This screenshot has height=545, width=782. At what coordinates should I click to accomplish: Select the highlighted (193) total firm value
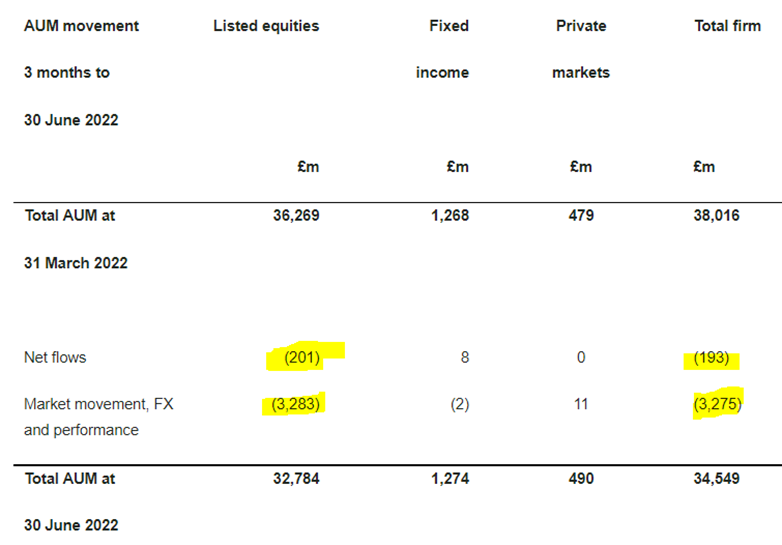711,358
